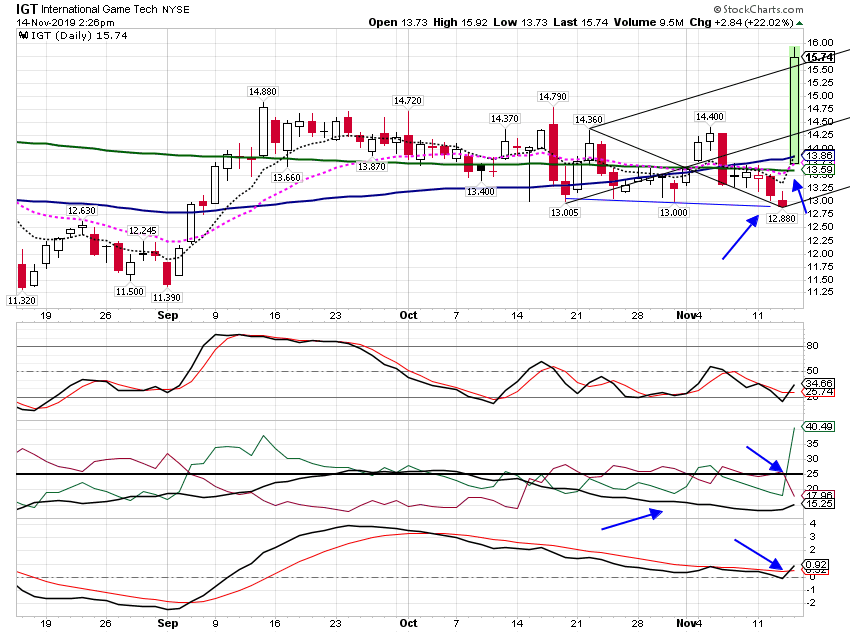This screenshot has height=633, width=850.
Task: Click the 13.000 low price label
Action: click(673, 212)
